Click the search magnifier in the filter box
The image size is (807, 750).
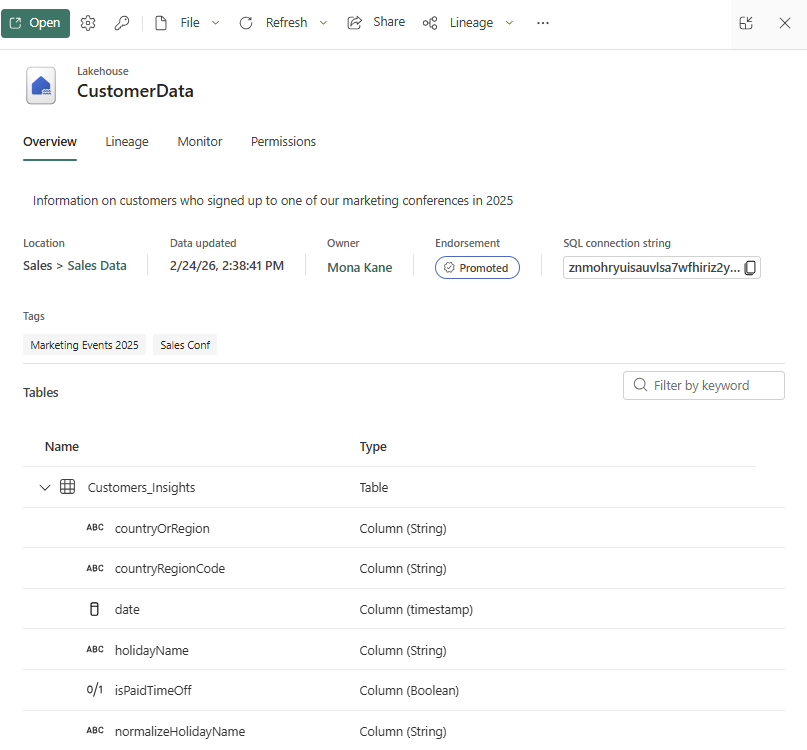[x=640, y=385]
